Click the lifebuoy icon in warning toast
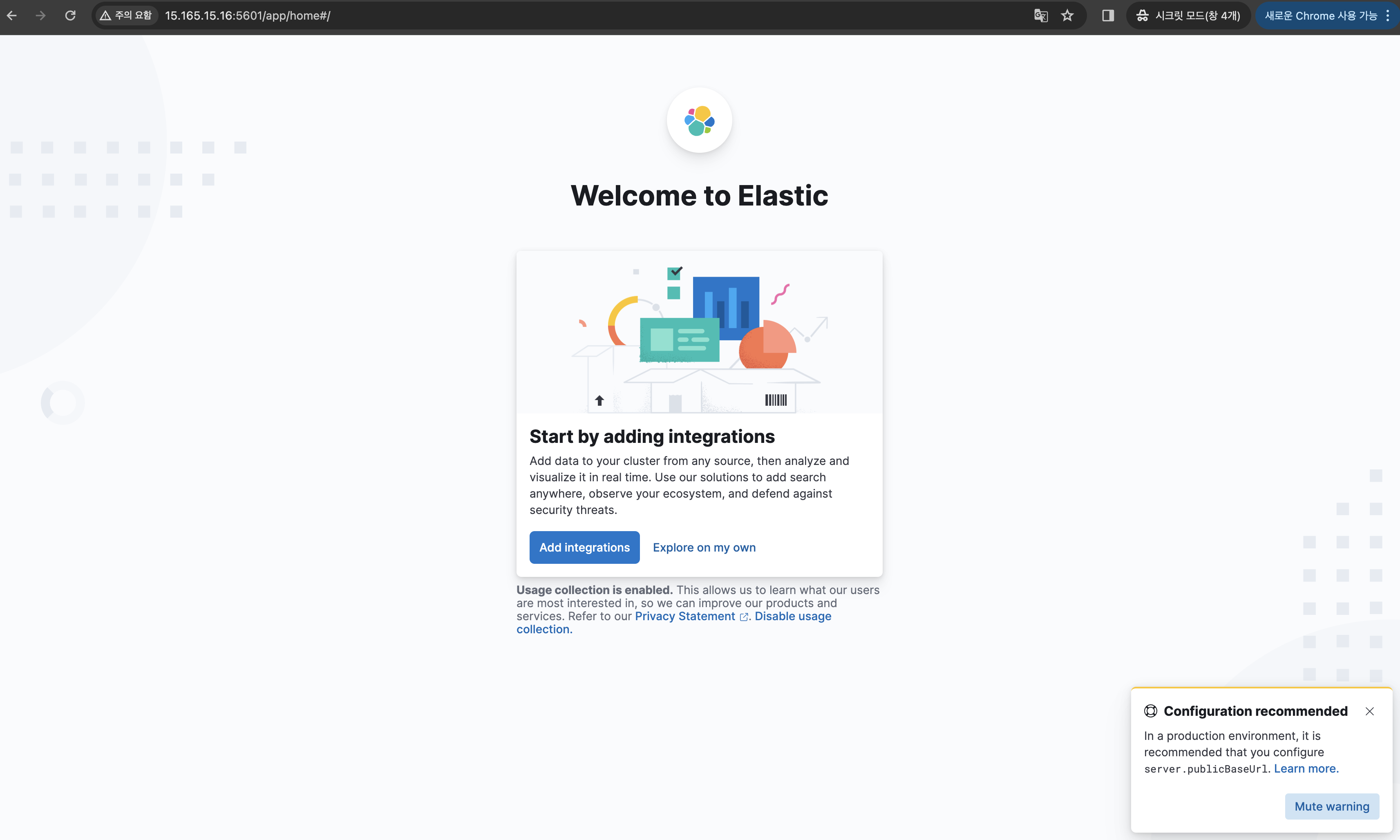This screenshot has width=1400, height=840. pos(1150,711)
